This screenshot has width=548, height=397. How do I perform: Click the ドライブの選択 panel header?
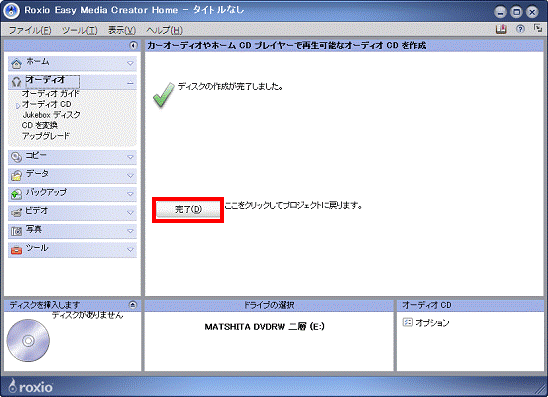269,305
